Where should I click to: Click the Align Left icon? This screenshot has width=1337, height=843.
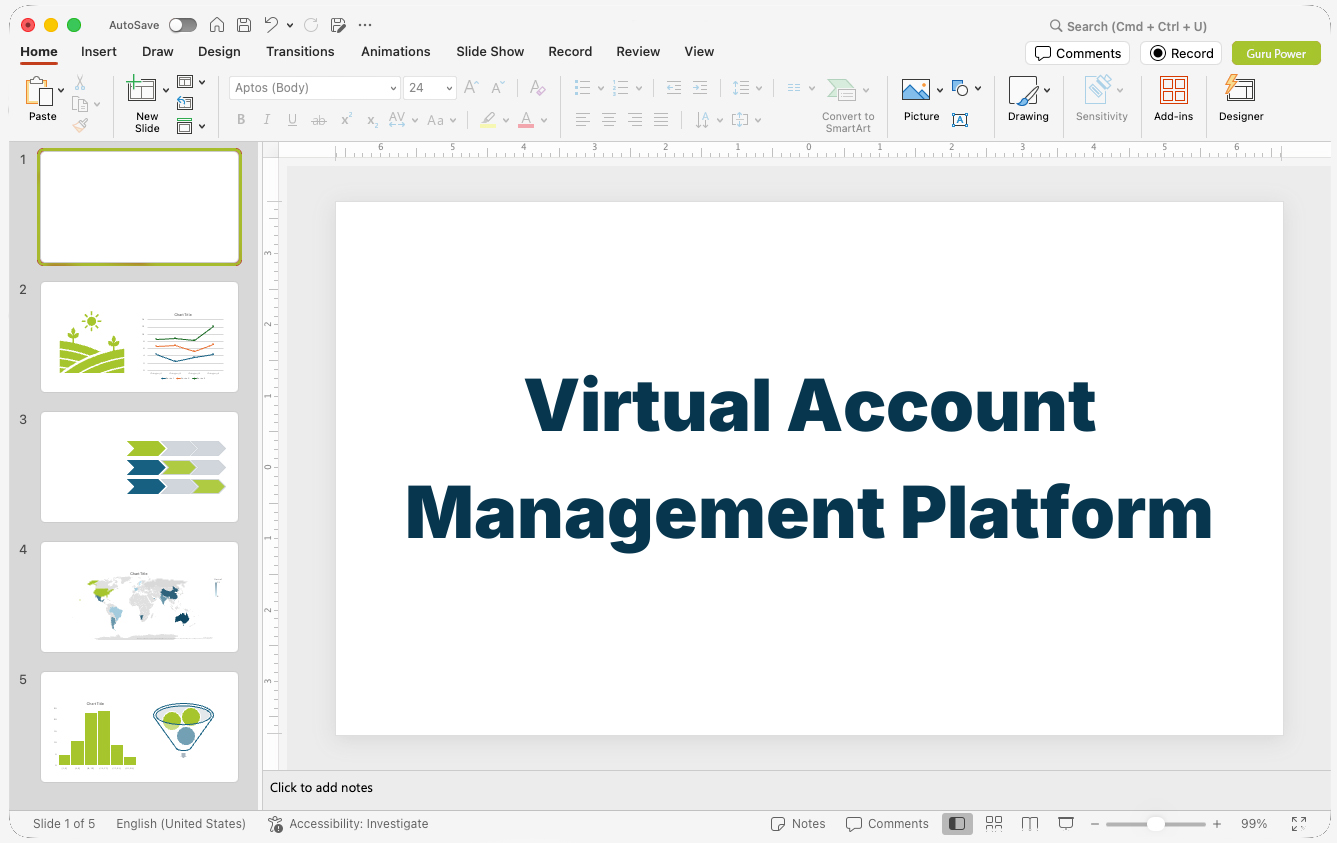coord(582,120)
